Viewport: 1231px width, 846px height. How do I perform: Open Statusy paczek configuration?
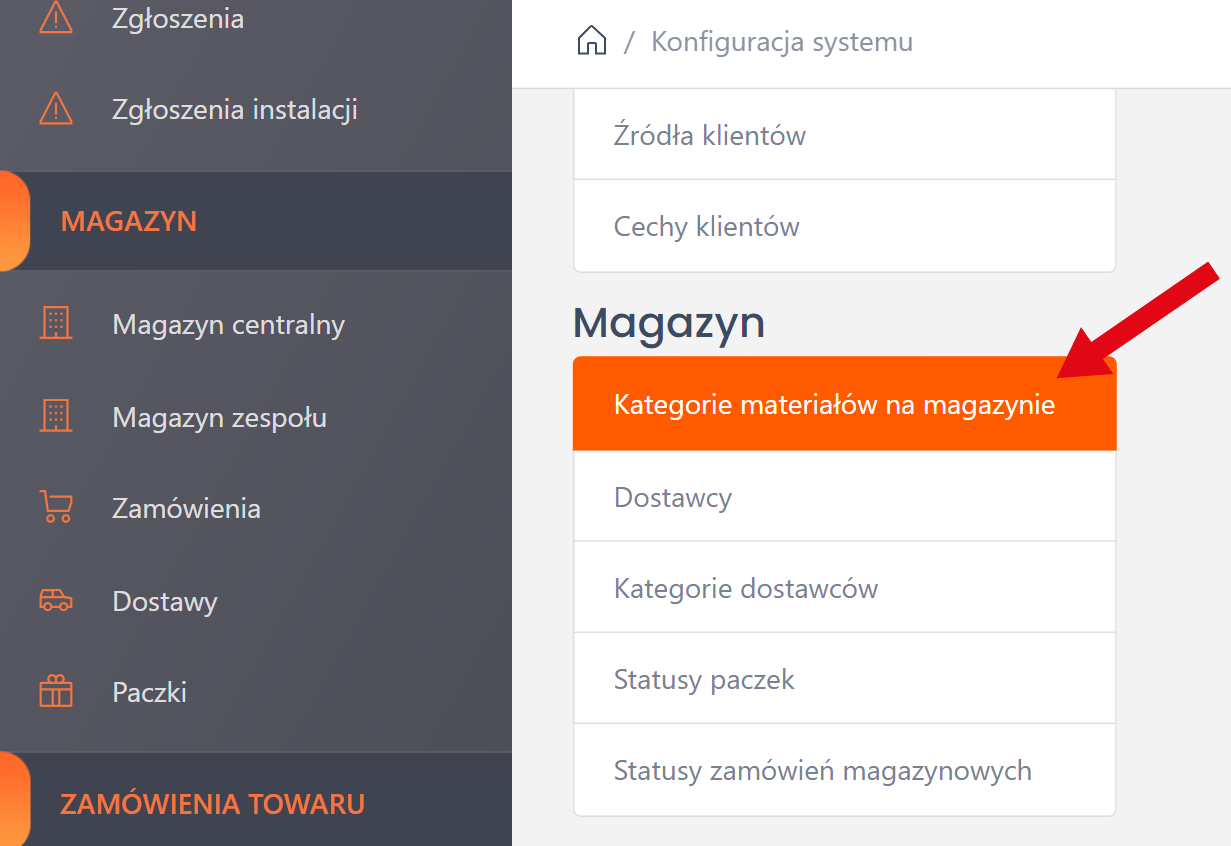pyautogui.click(x=704, y=680)
